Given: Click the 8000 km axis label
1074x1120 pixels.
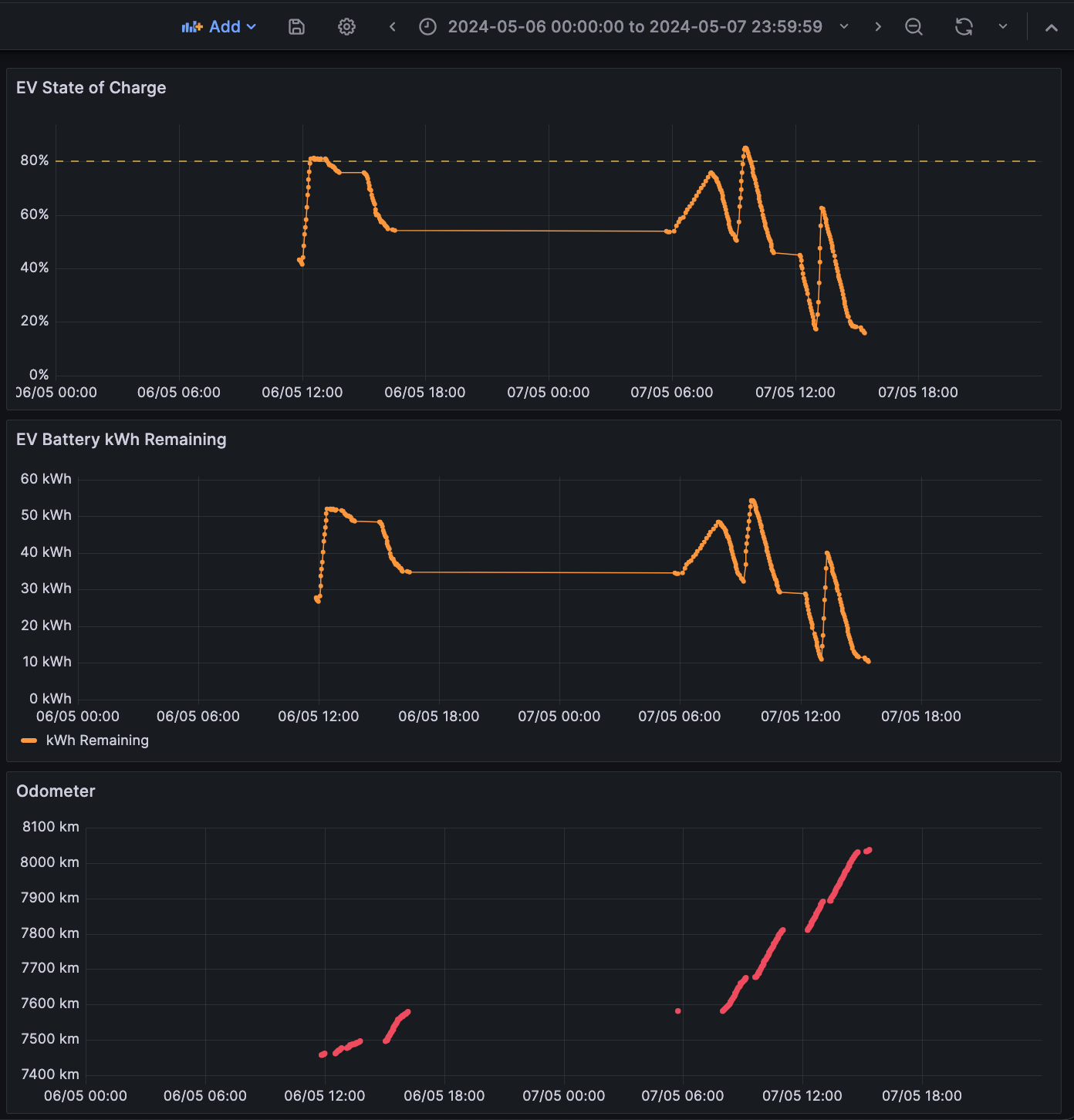Looking at the screenshot, I should pyautogui.click(x=50, y=862).
